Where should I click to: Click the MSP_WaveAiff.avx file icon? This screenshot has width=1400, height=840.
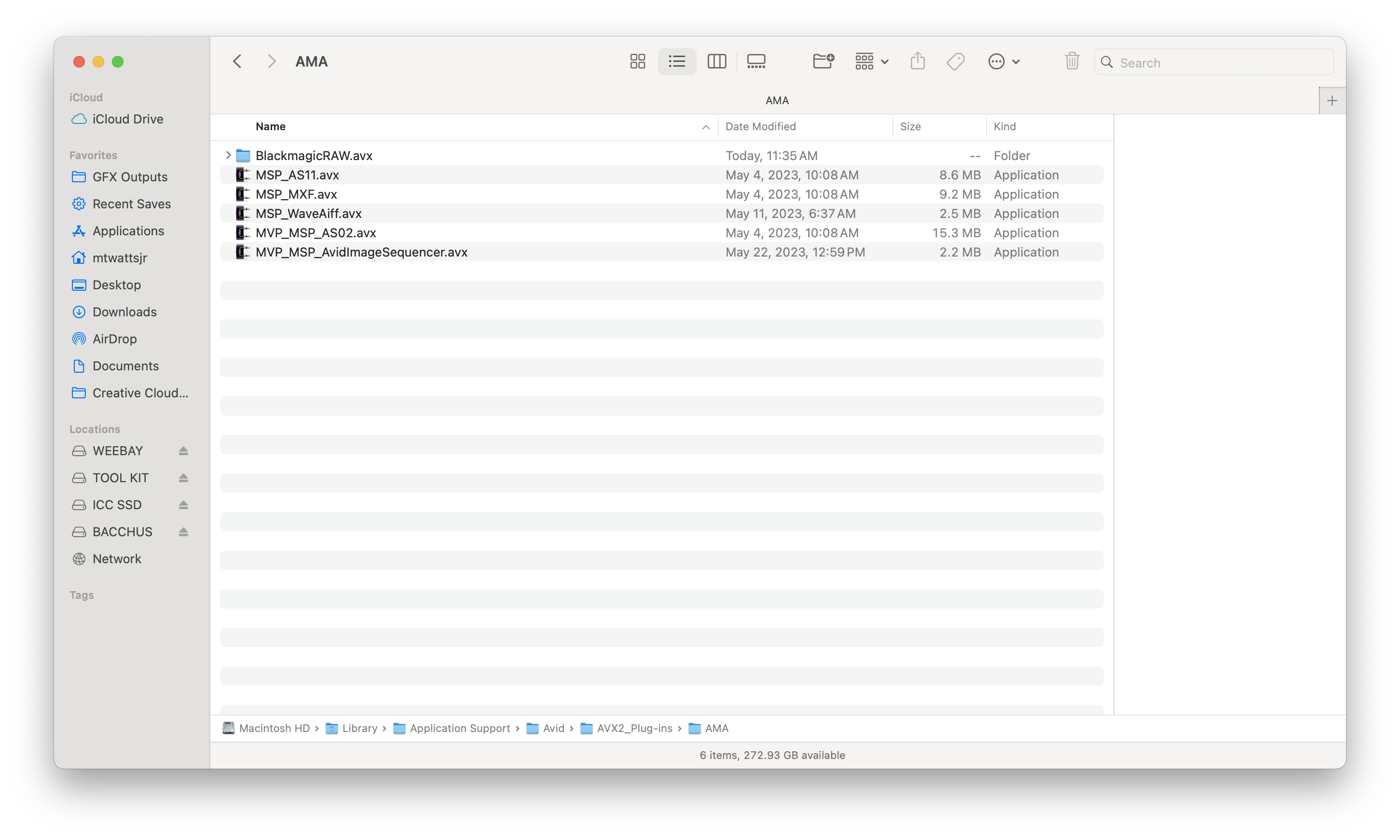pos(243,213)
